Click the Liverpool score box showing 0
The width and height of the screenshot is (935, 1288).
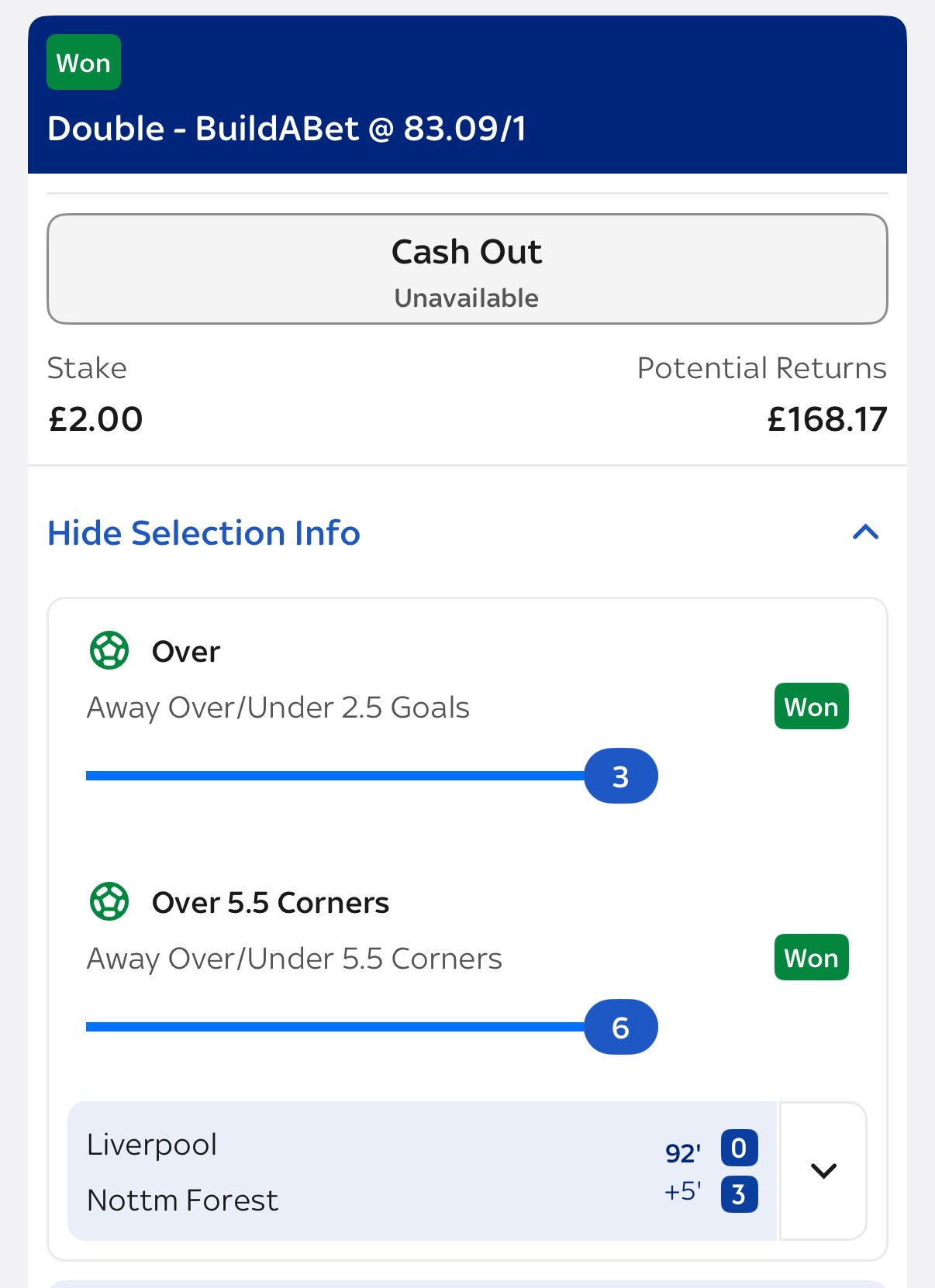click(739, 1148)
